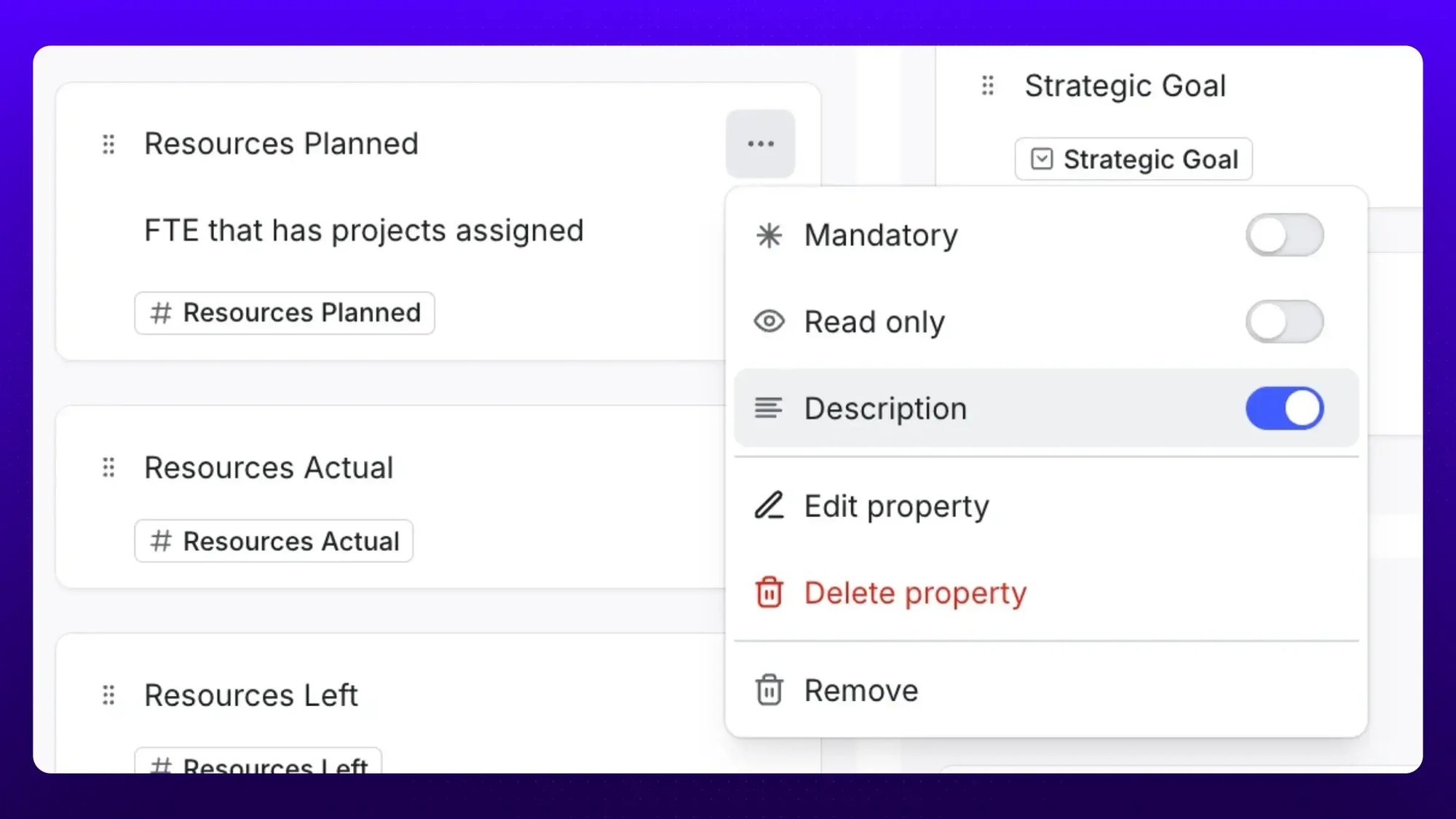1456x819 pixels.
Task: Click the pen icon beside Edit property
Action: tap(769, 505)
